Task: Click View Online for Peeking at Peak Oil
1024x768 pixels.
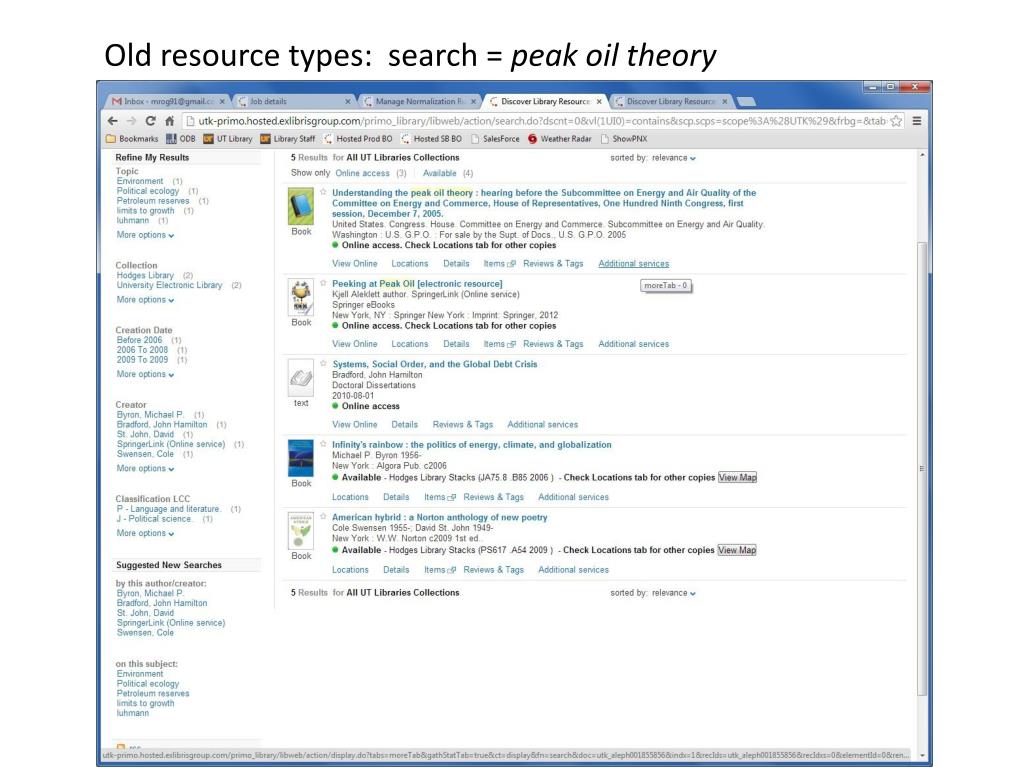Action: [355, 344]
